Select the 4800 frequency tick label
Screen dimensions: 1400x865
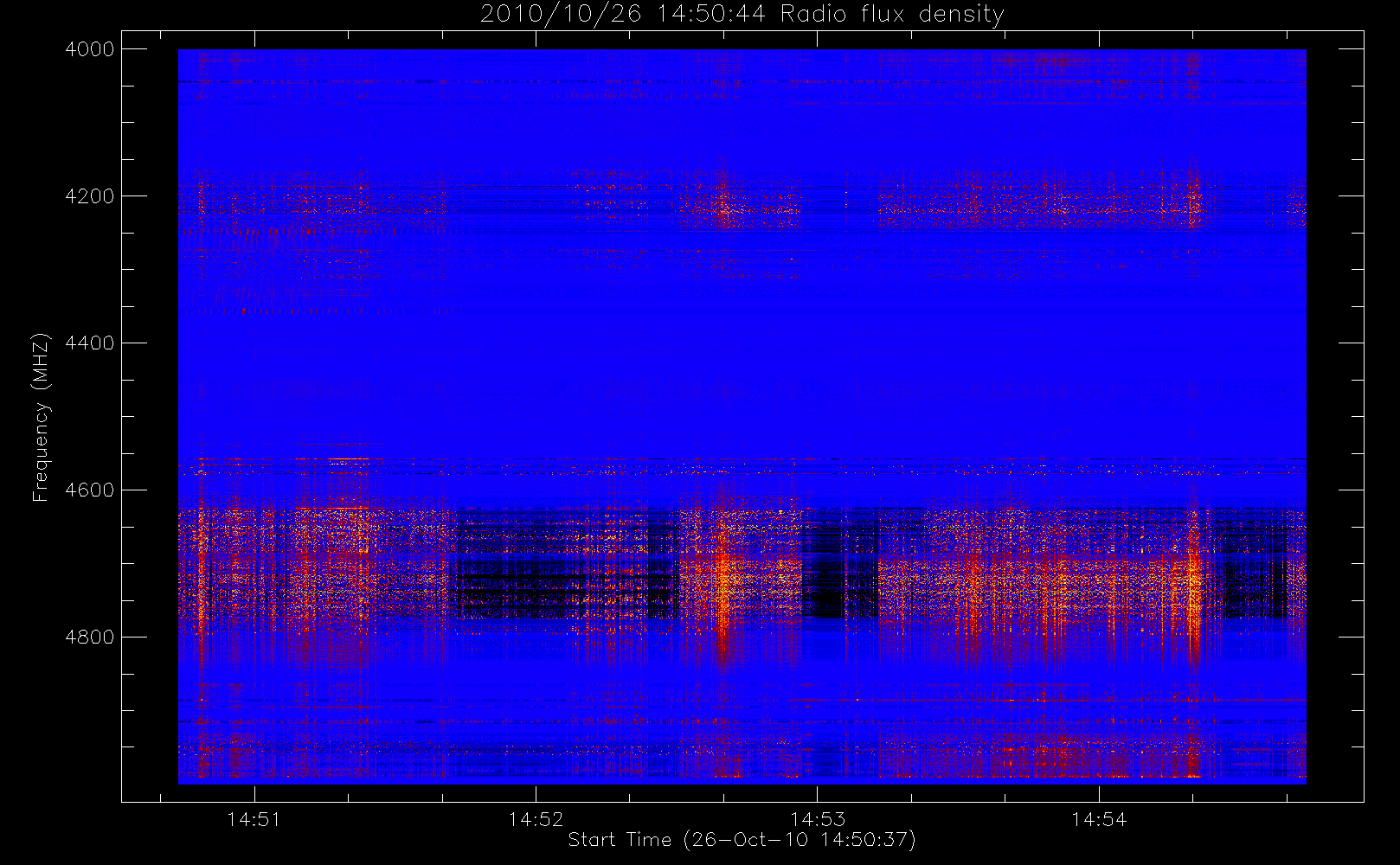click(x=90, y=638)
